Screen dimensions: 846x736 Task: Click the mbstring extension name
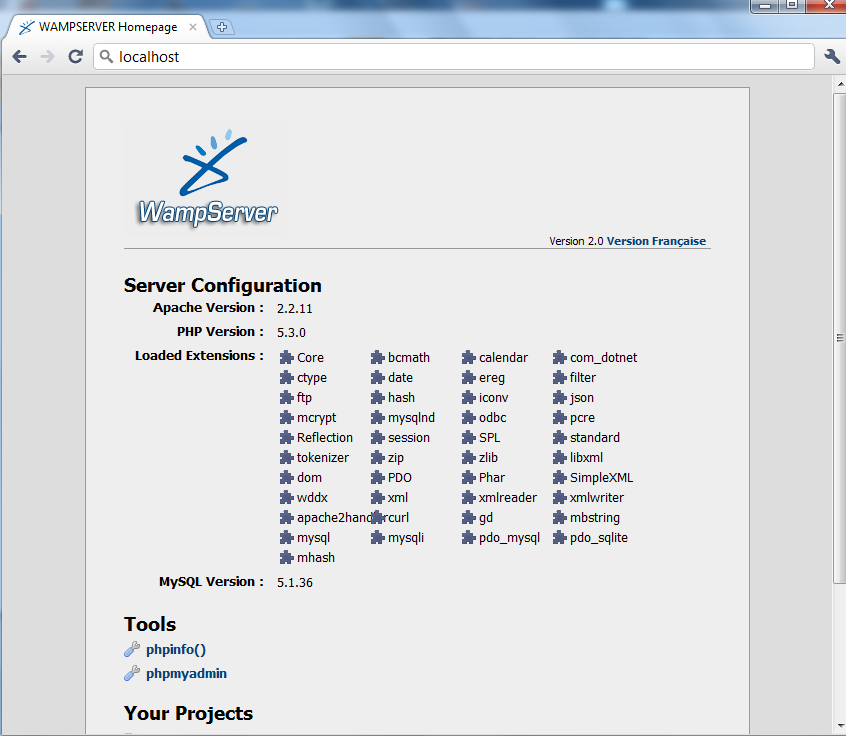coord(595,517)
